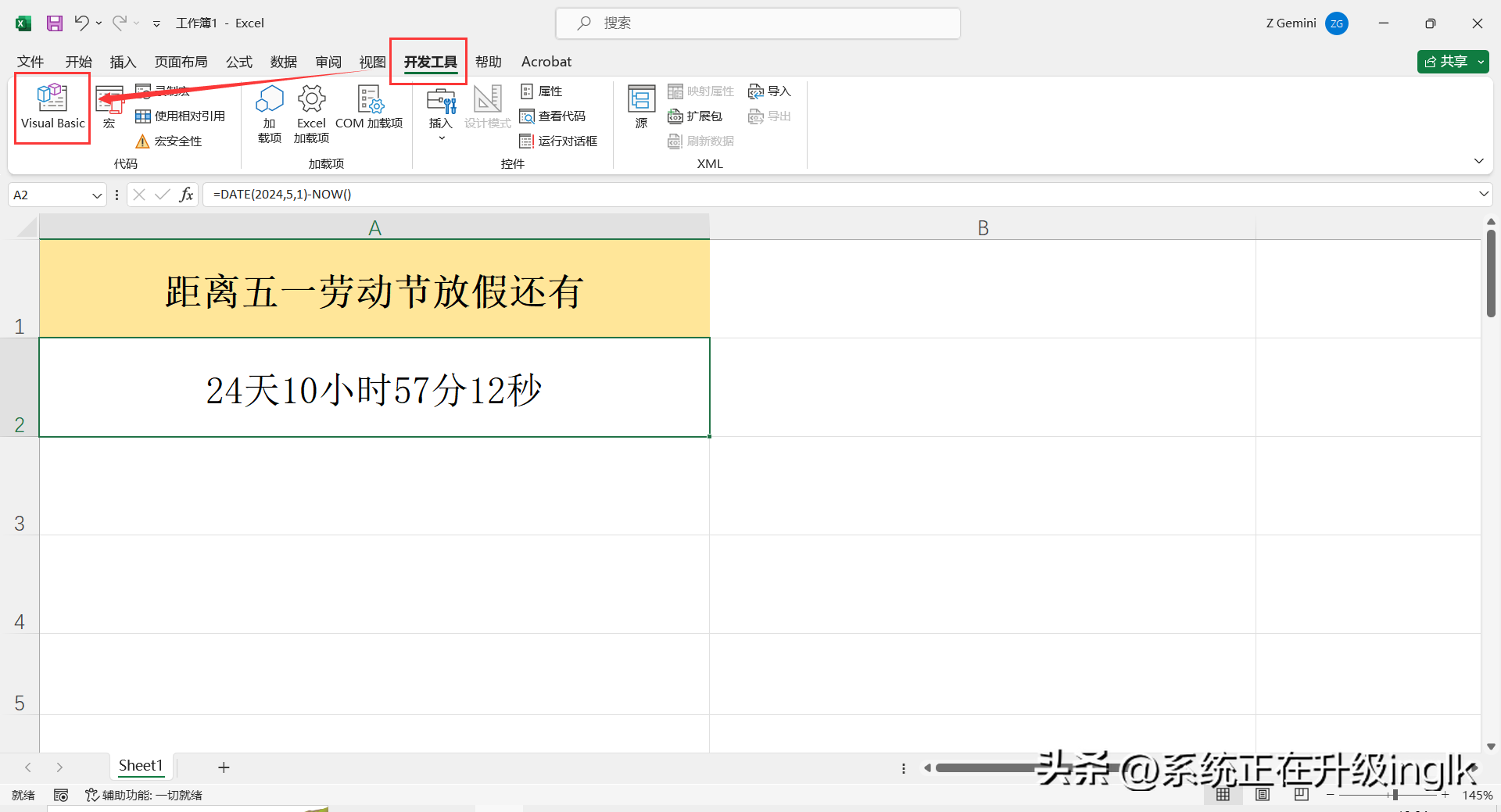This screenshot has height=812, width=1501.
Task: Open the Visual Basic editor
Action: pos(52,107)
